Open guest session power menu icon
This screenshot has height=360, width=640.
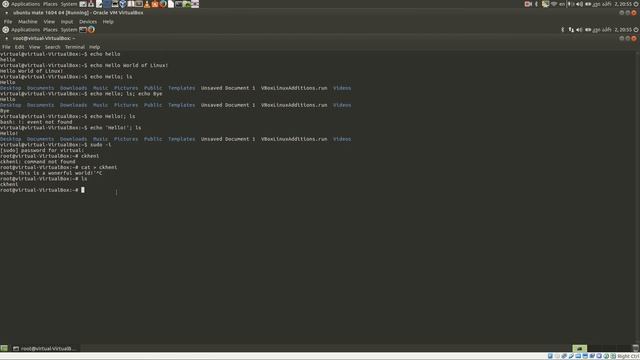tap(636, 30)
